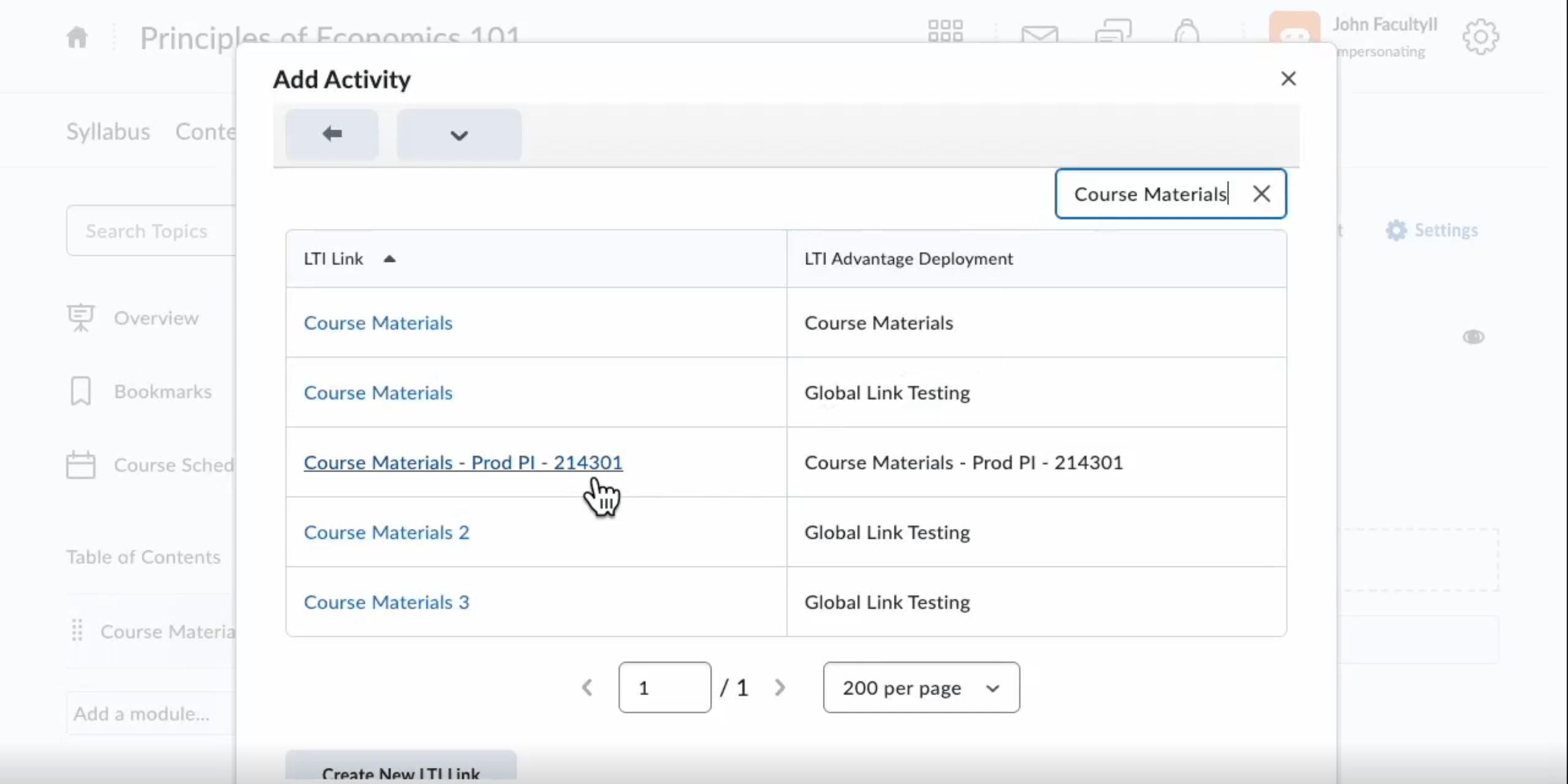
Task: Click the Overview presentation icon
Action: (80, 318)
